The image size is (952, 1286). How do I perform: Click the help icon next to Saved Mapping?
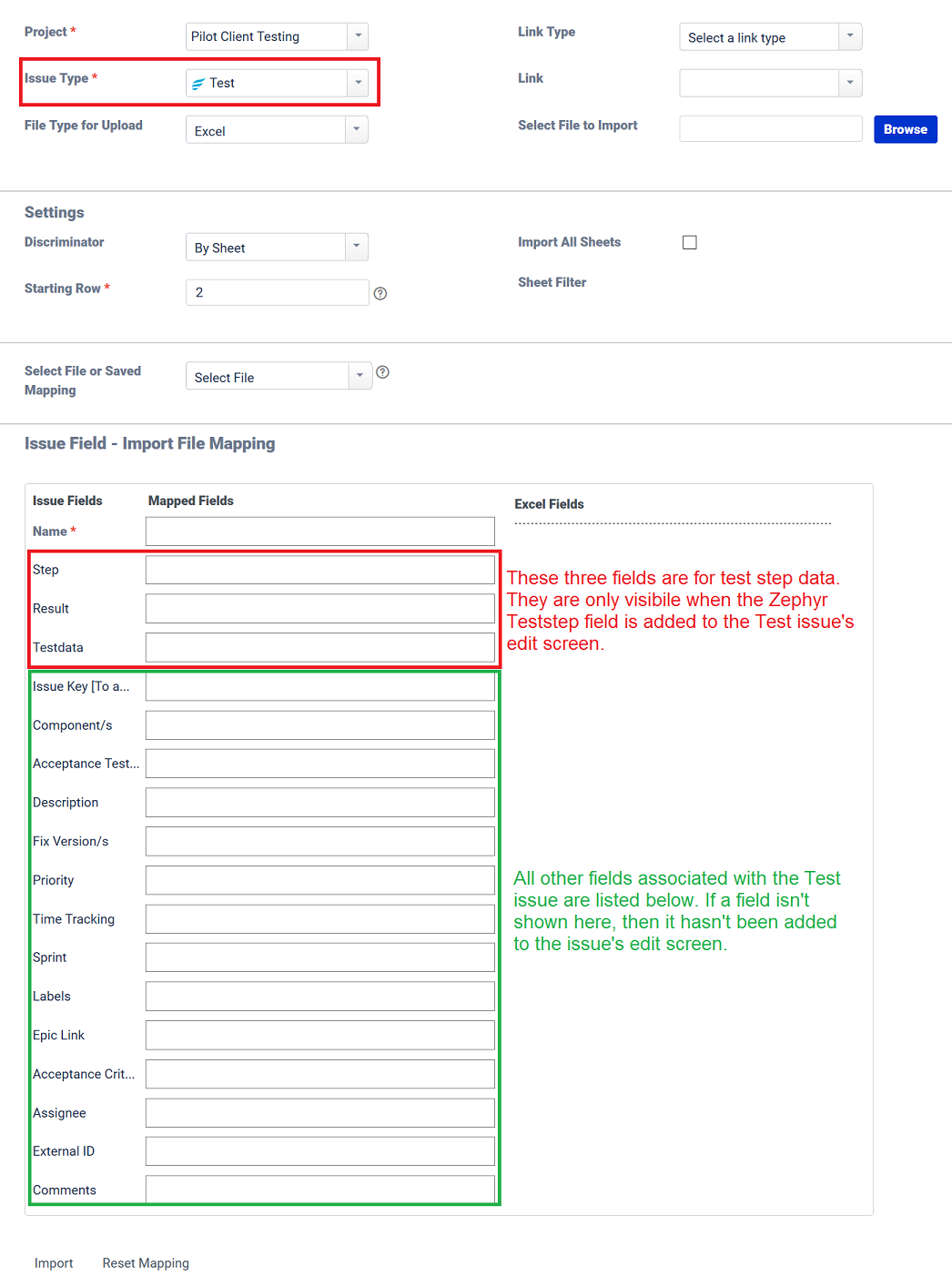coord(382,371)
